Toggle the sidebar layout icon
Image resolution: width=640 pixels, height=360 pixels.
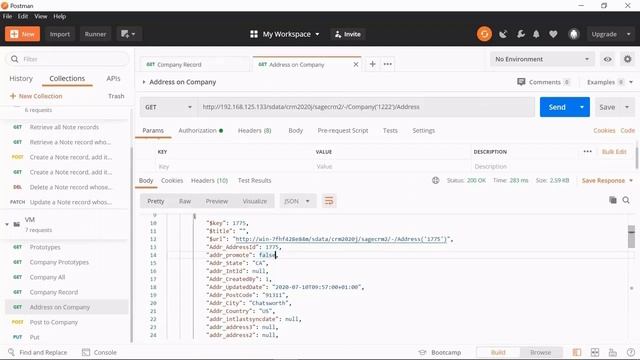[x=577, y=352]
